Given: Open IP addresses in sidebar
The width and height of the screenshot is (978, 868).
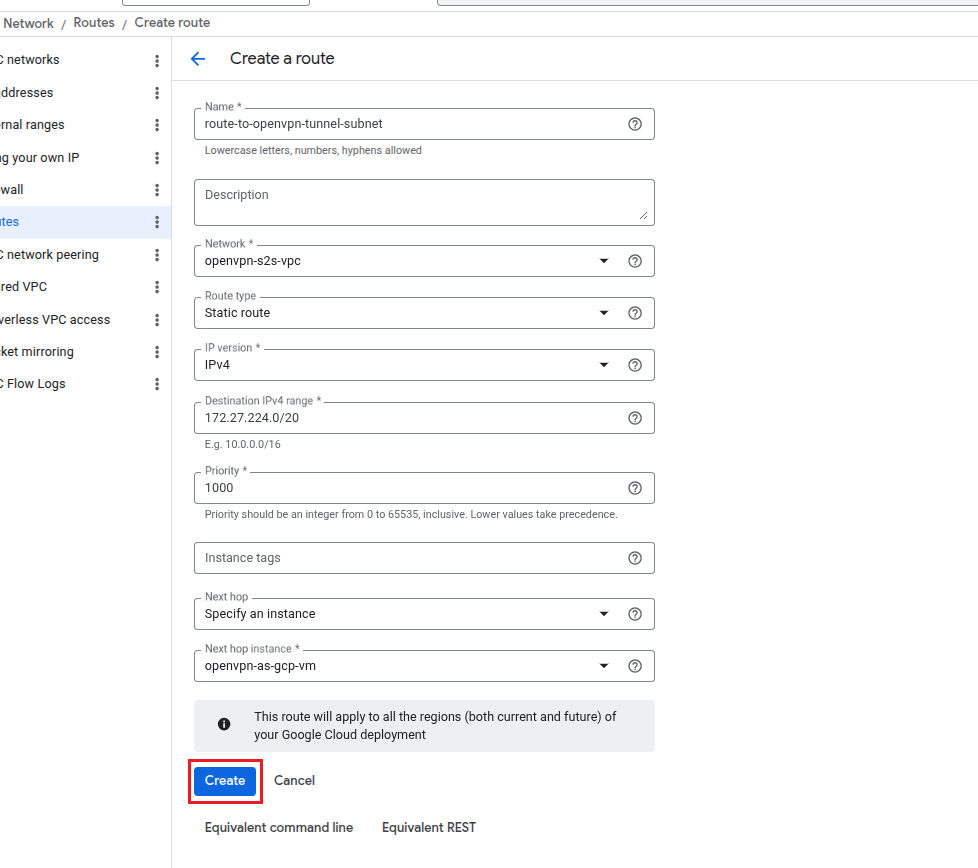Looking at the screenshot, I should [x=26, y=93].
